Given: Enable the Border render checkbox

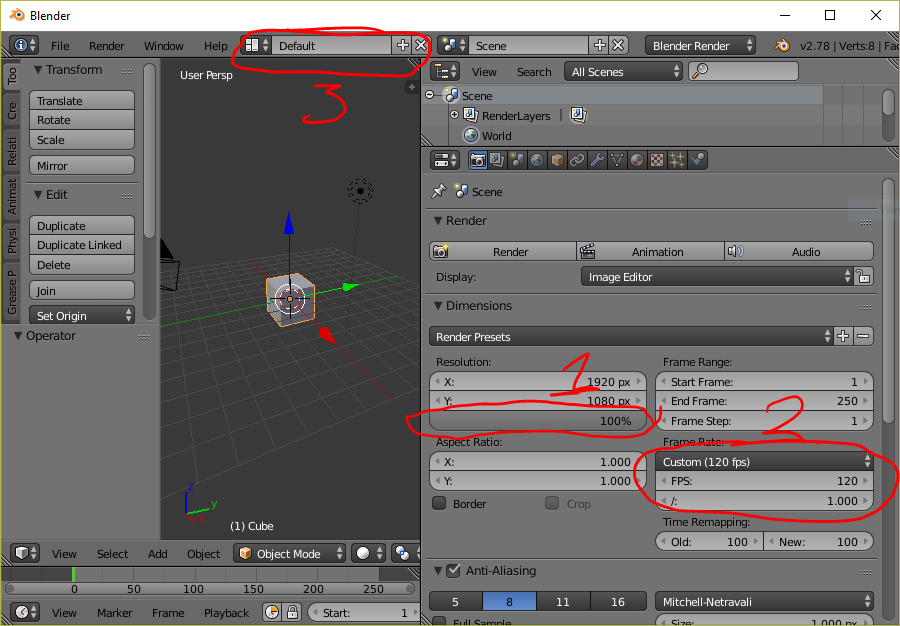Looking at the screenshot, I should [x=440, y=503].
